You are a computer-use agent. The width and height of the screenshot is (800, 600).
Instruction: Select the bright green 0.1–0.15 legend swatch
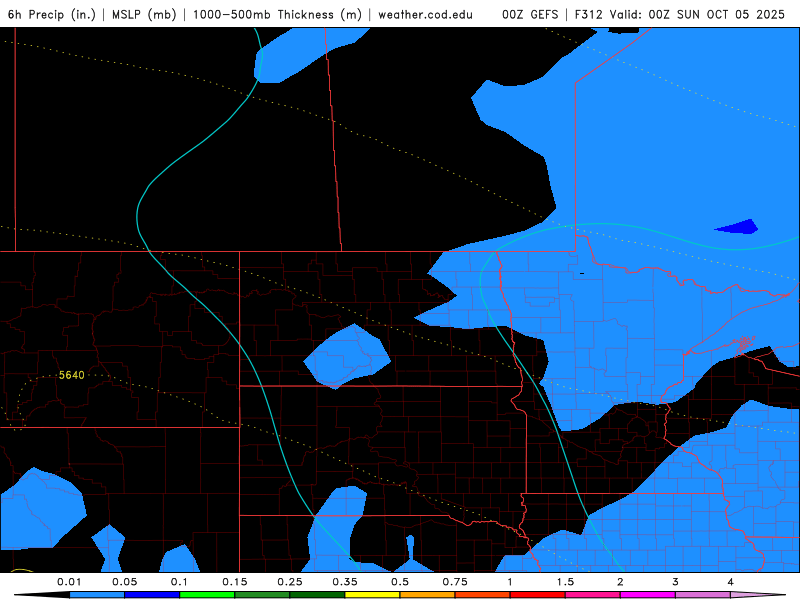point(207,595)
